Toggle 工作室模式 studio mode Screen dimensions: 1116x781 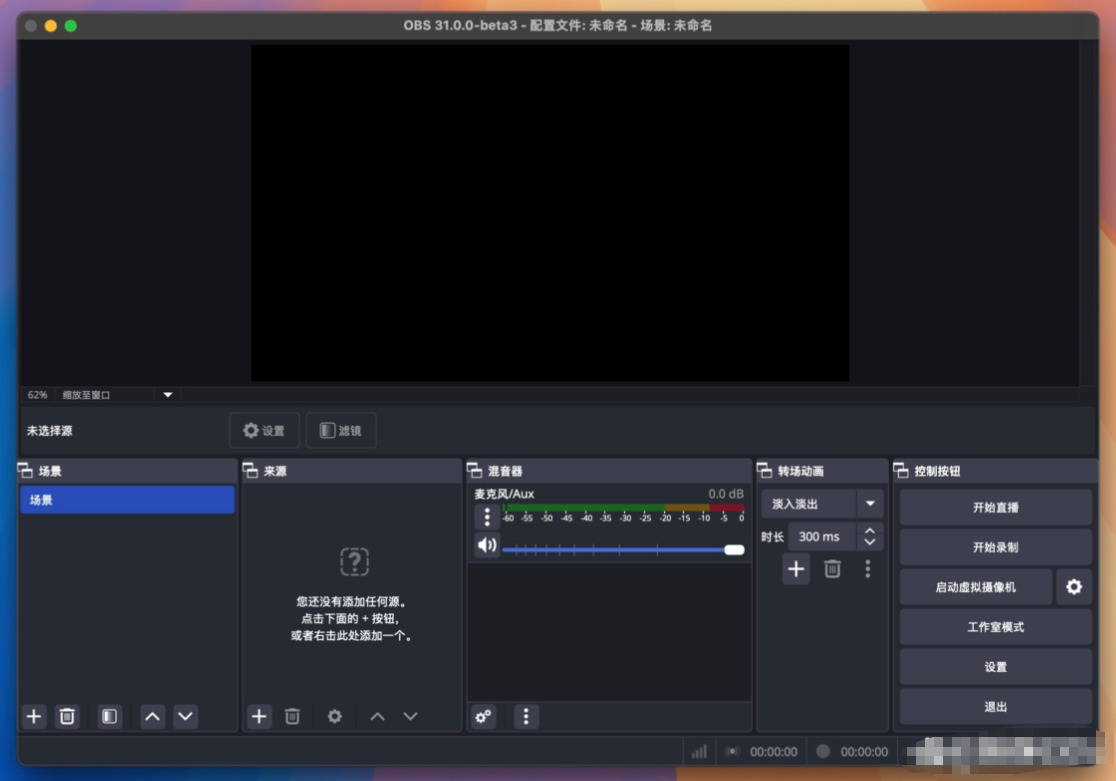[995, 627]
